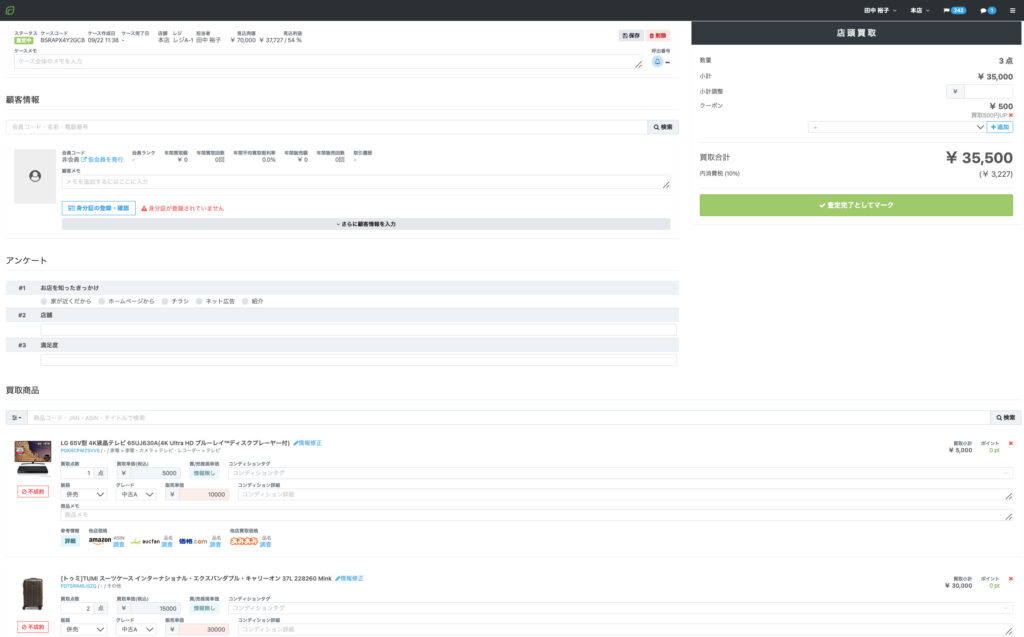Click the 仮会員を発行 link
The image size is (1024, 637).
(x=105, y=159)
